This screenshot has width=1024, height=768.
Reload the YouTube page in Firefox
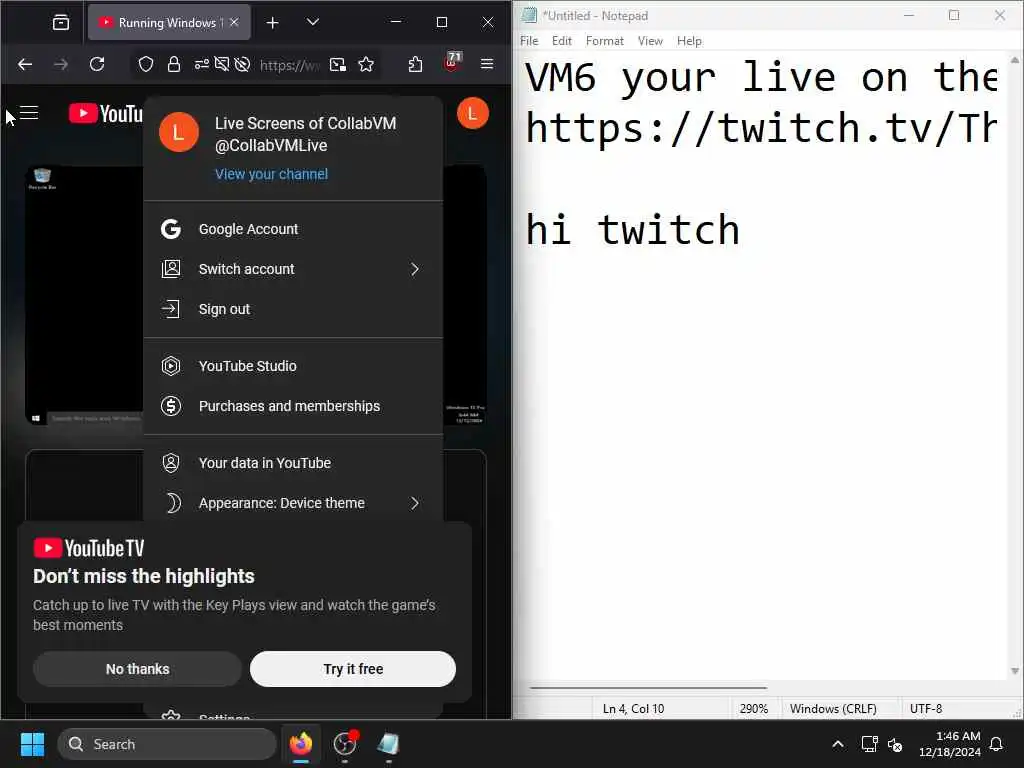click(x=97, y=64)
